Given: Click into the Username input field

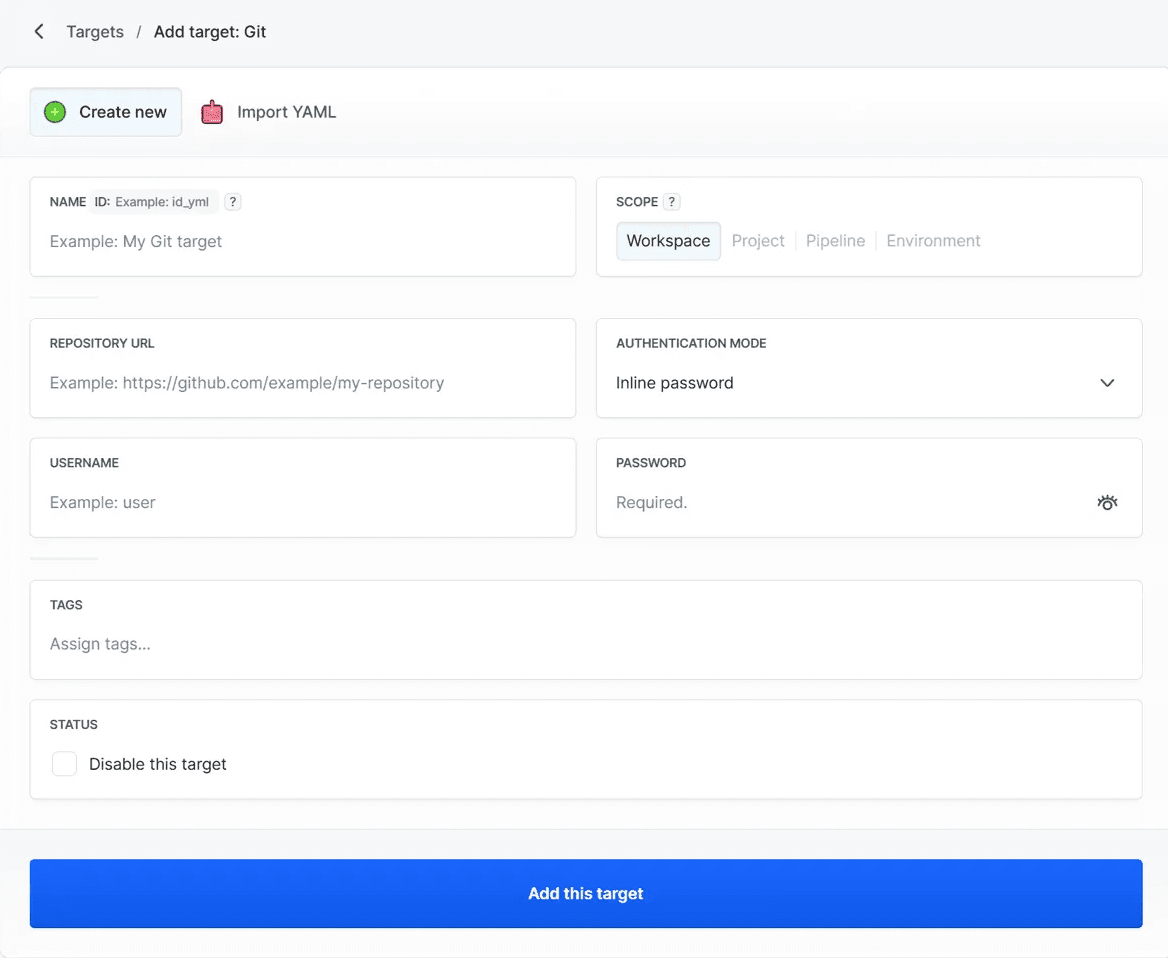Looking at the screenshot, I should tap(302, 503).
